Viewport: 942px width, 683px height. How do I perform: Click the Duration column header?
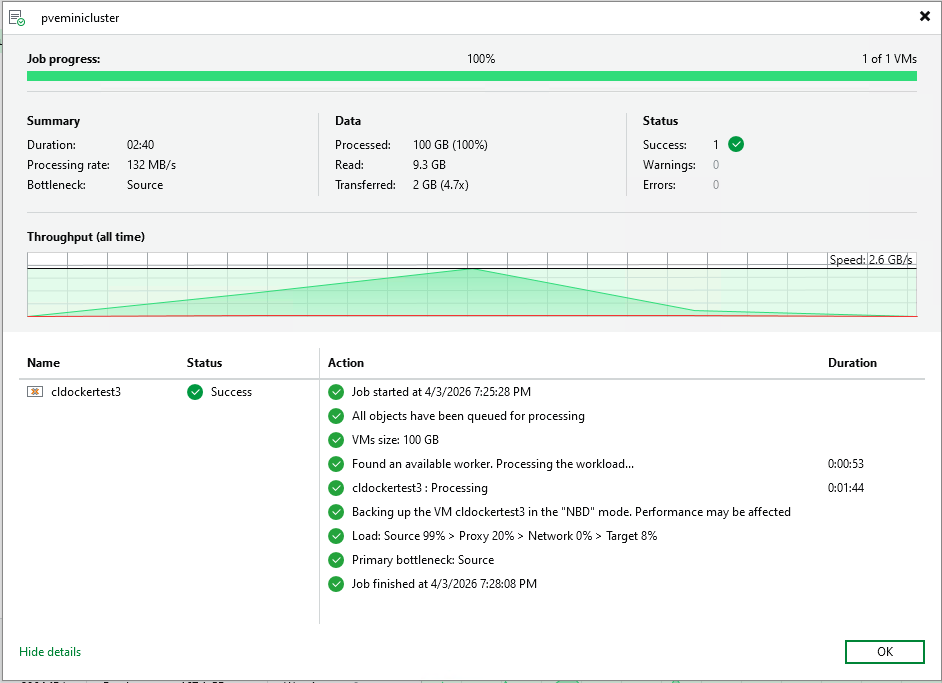[852, 363]
